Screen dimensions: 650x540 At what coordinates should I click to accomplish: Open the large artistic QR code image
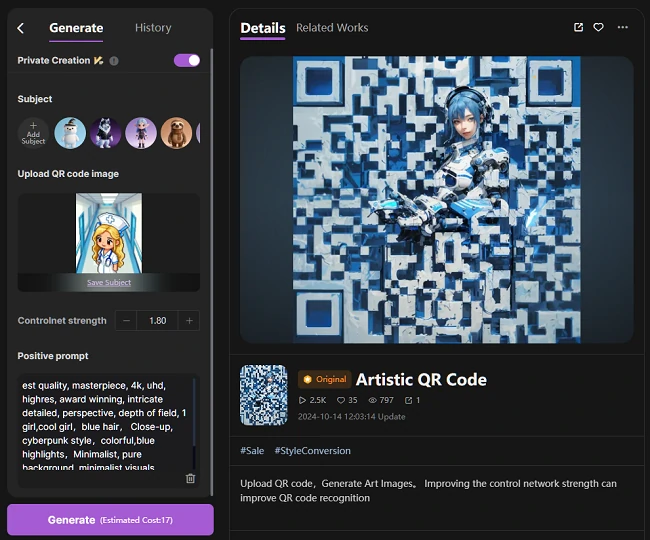click(x=437, y=200)
